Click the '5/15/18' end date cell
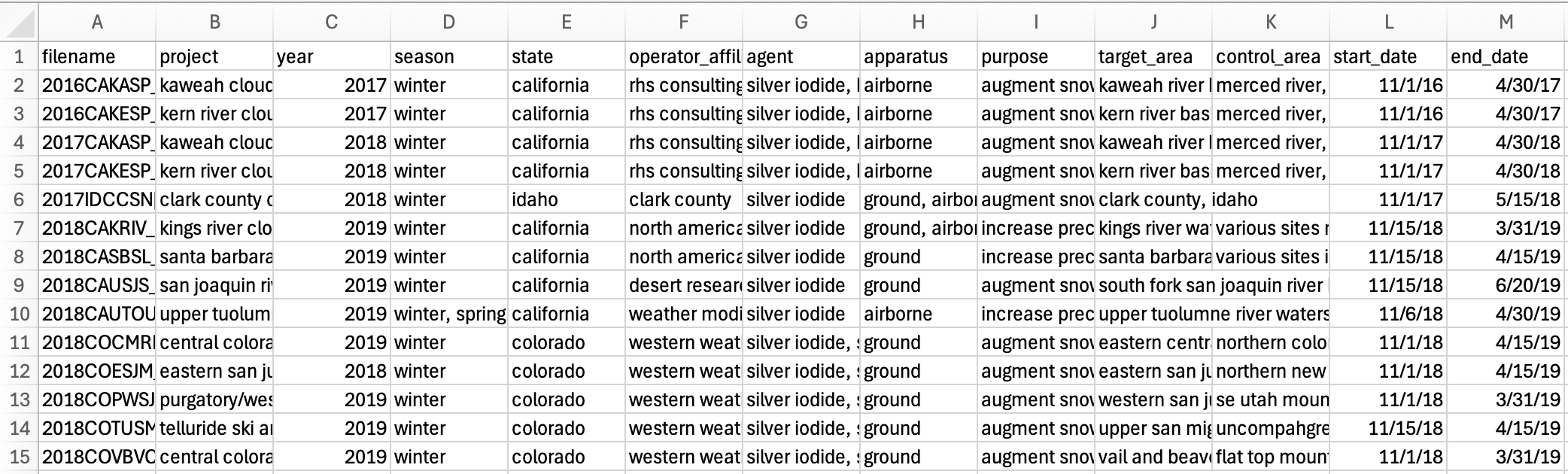The width and height of the screenshot is (1568, 474). click(1506, 200)
